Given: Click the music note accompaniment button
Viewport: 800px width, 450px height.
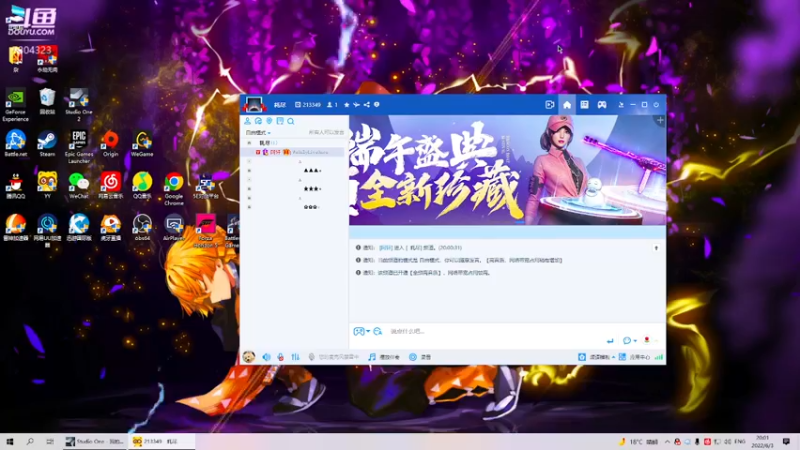Looking at the screenshot, I should [384, 357].
